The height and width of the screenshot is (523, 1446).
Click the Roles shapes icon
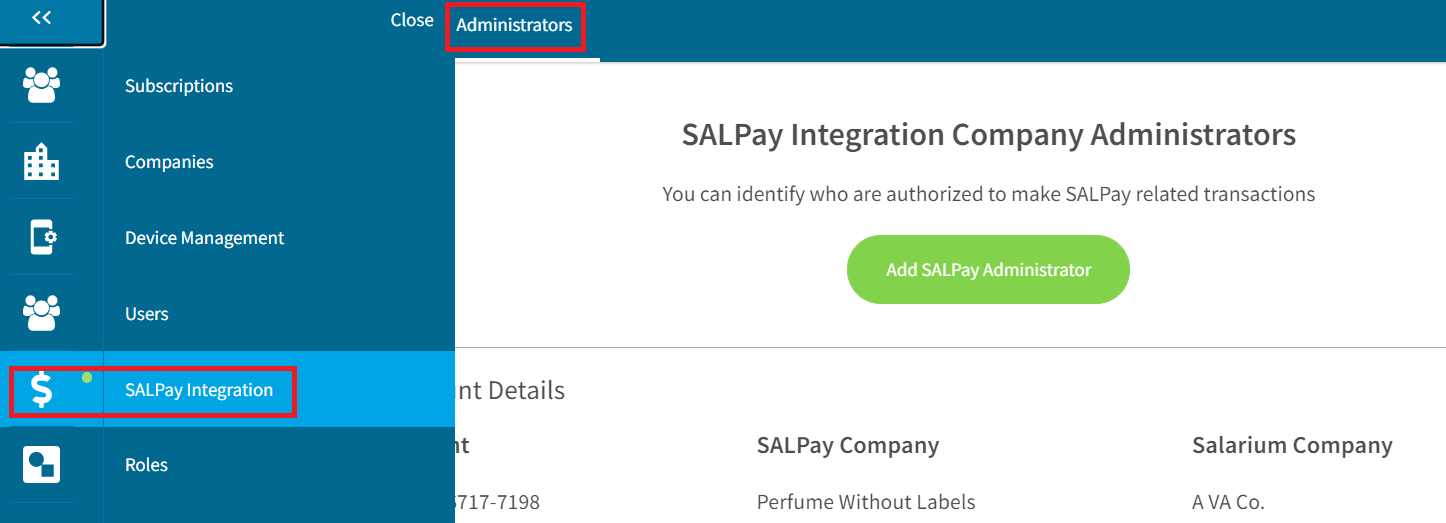click(41, 465)
